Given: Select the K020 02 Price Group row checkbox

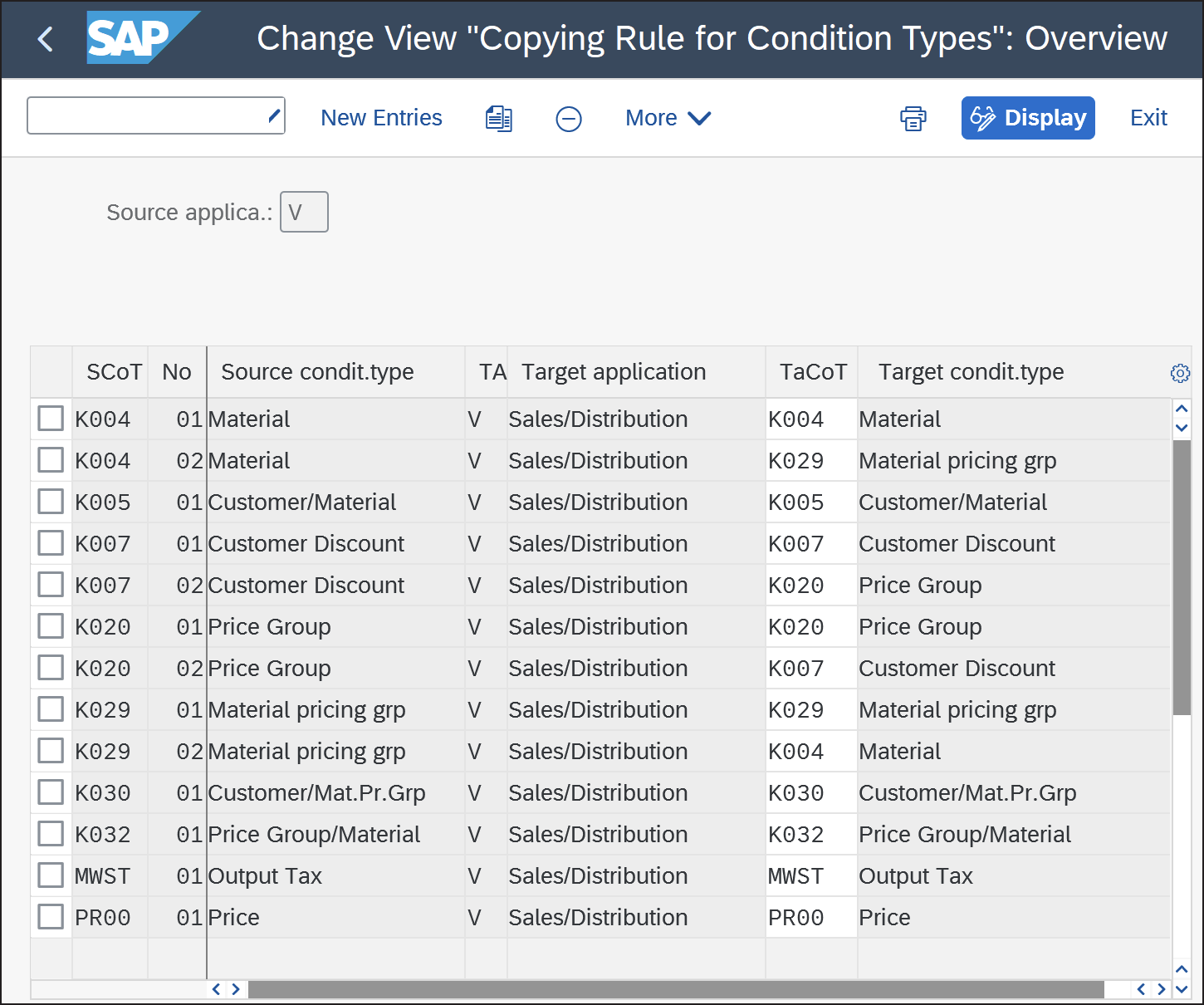Looking at the screenshot, I should click(x=51, y=668).
